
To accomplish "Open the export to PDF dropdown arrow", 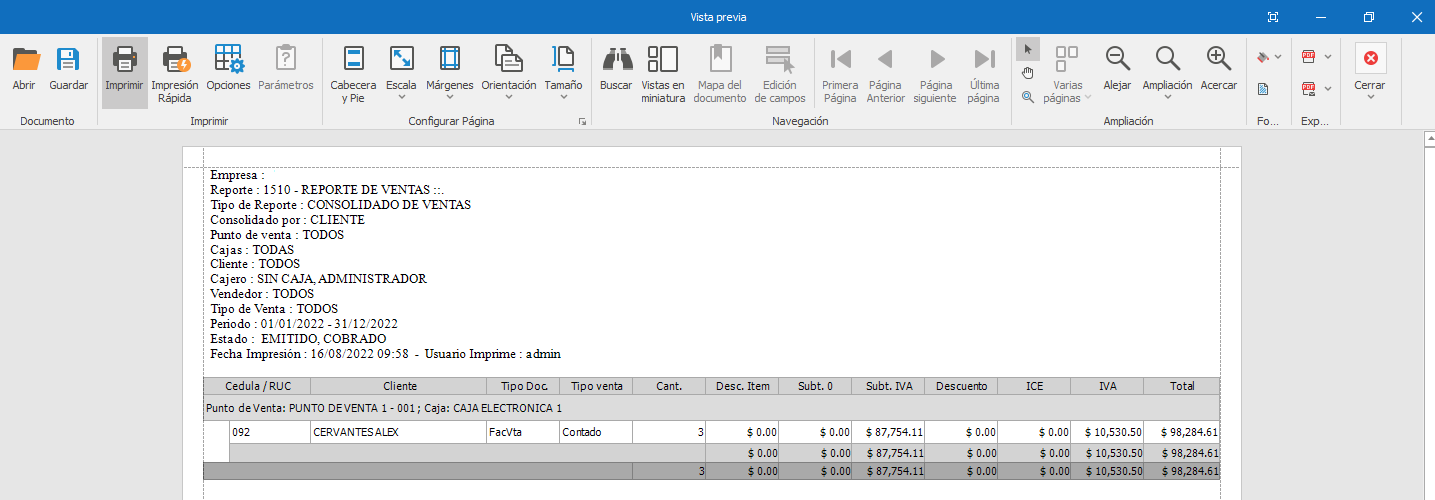I will (1327, 57).
